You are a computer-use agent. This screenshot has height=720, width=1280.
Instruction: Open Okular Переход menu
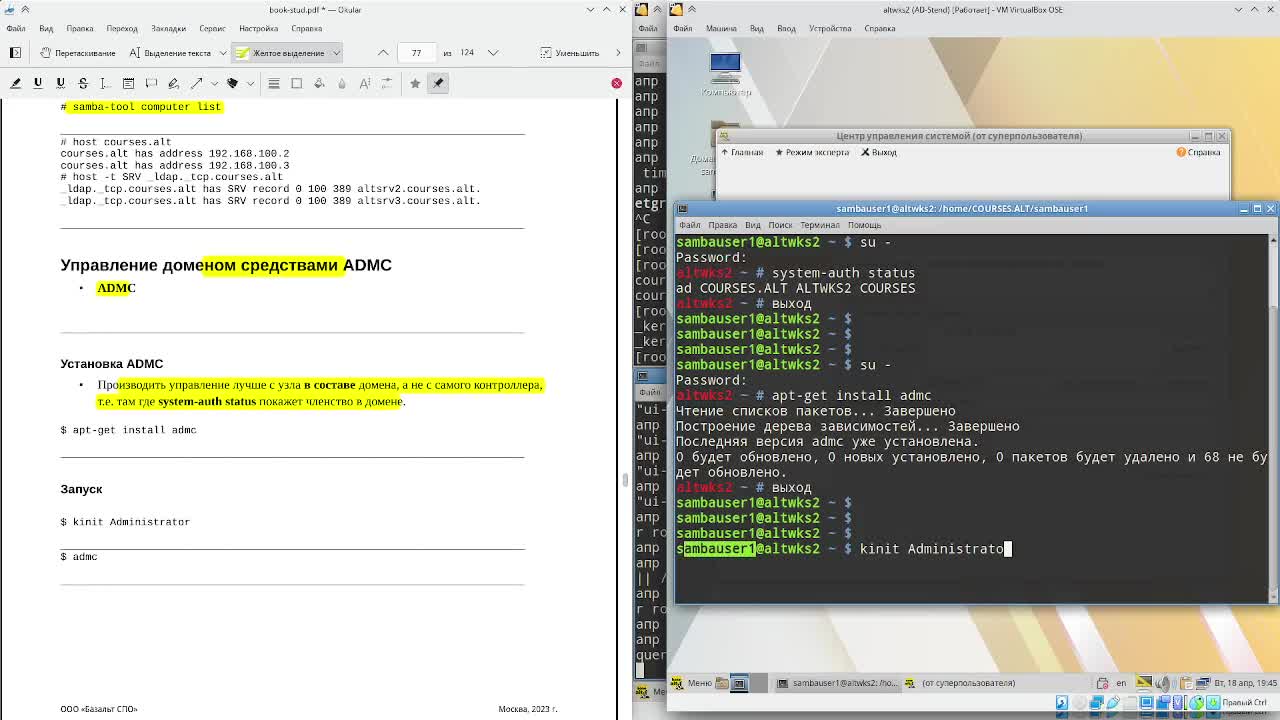(x=122, y=28)
